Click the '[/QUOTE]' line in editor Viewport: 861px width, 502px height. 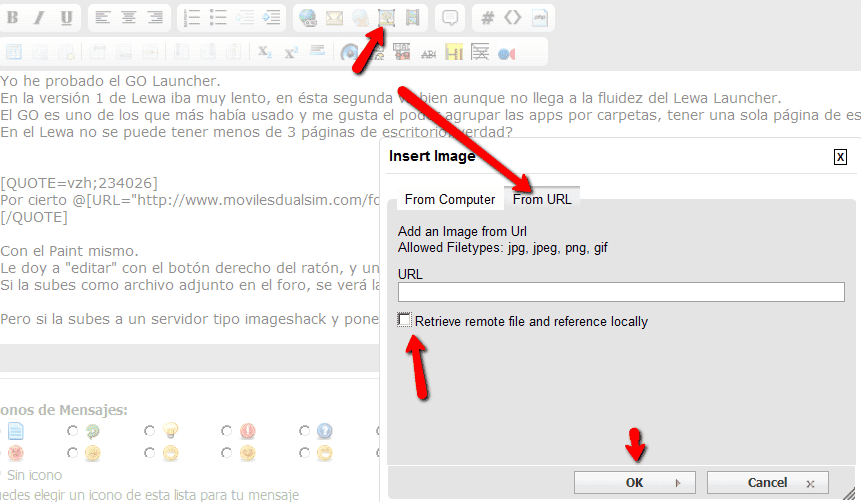point(34,217)
